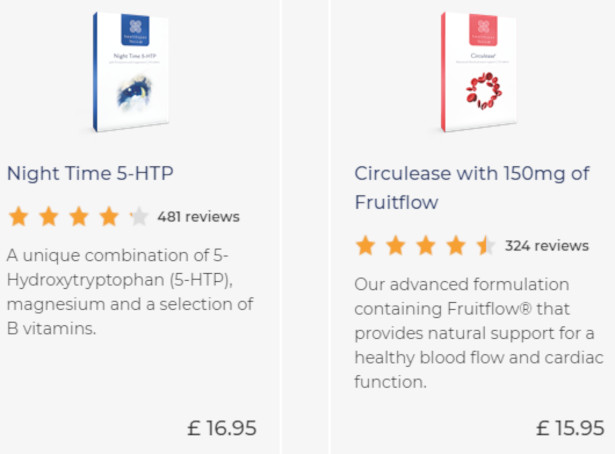Viewport: 615px width, 454px height.
Task: Click the Circulease product box image
Action: 486,72
